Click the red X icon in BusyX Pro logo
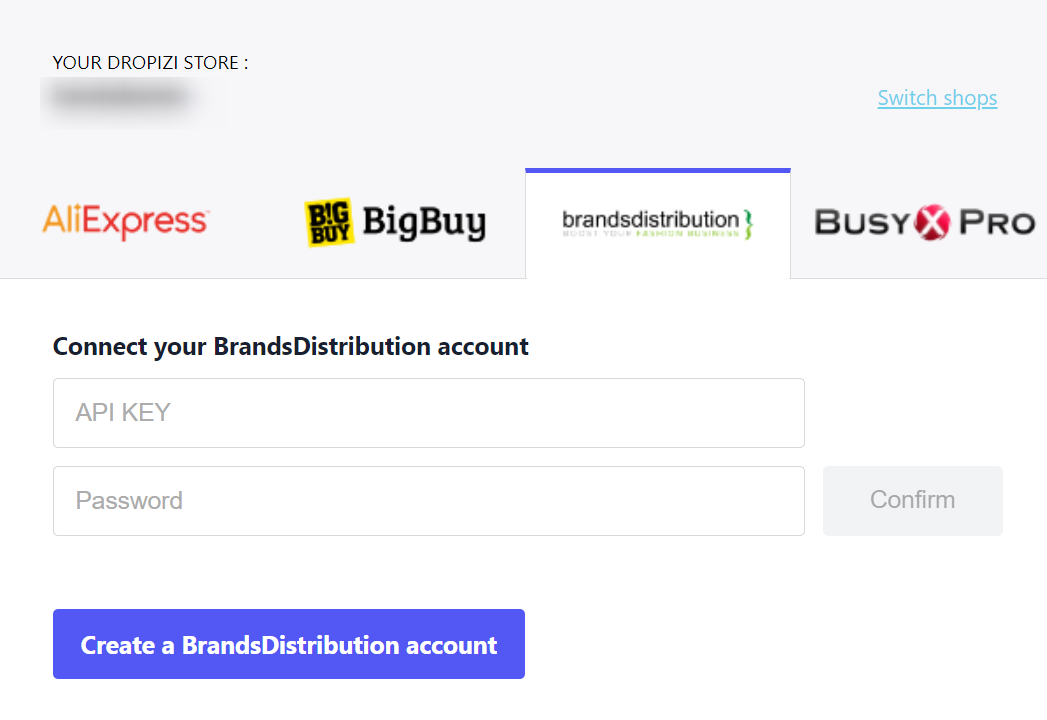 932,222
